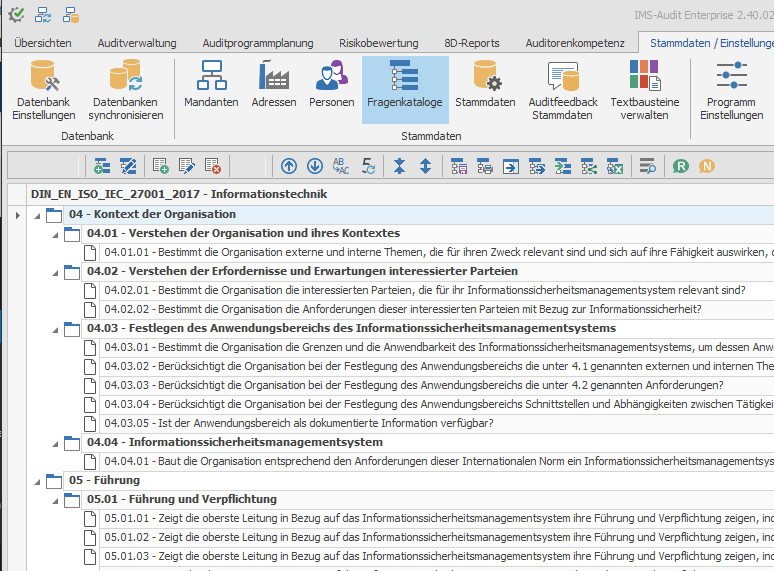
Task: Open Auditfeedback Stammdaten
Action: click(563, 89)
